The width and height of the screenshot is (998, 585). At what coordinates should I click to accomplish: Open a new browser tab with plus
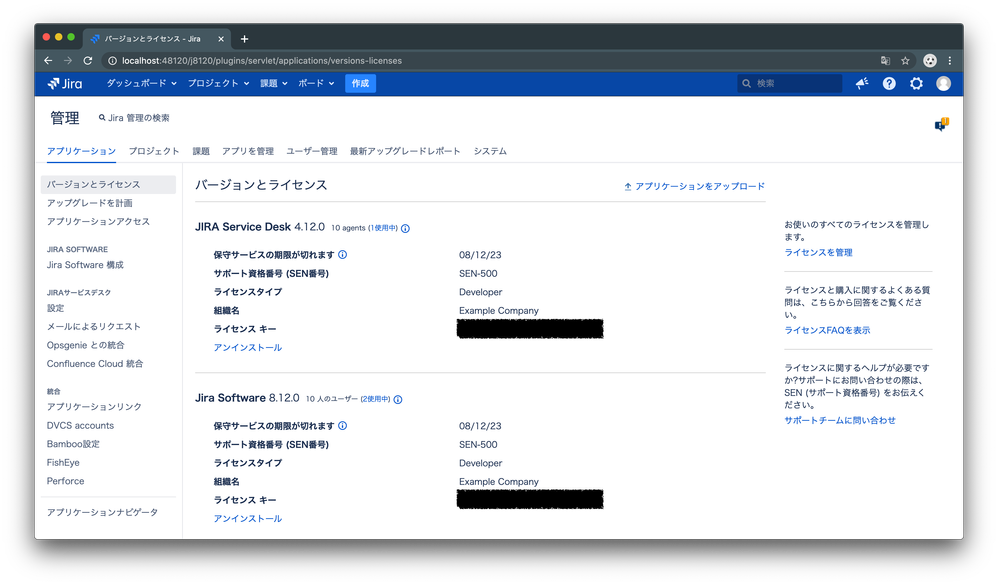click(244, 39)
